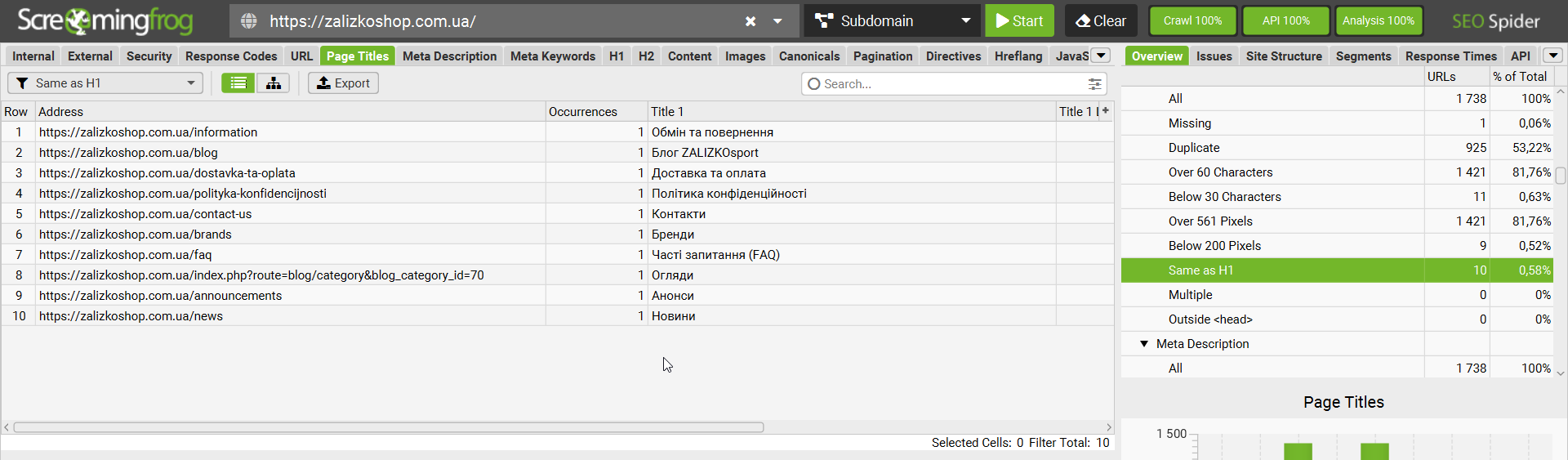This screenshot has height=460, width=1568.
Task: Click horizontal scrollbar of results table
Action: (x=389, y=427)
